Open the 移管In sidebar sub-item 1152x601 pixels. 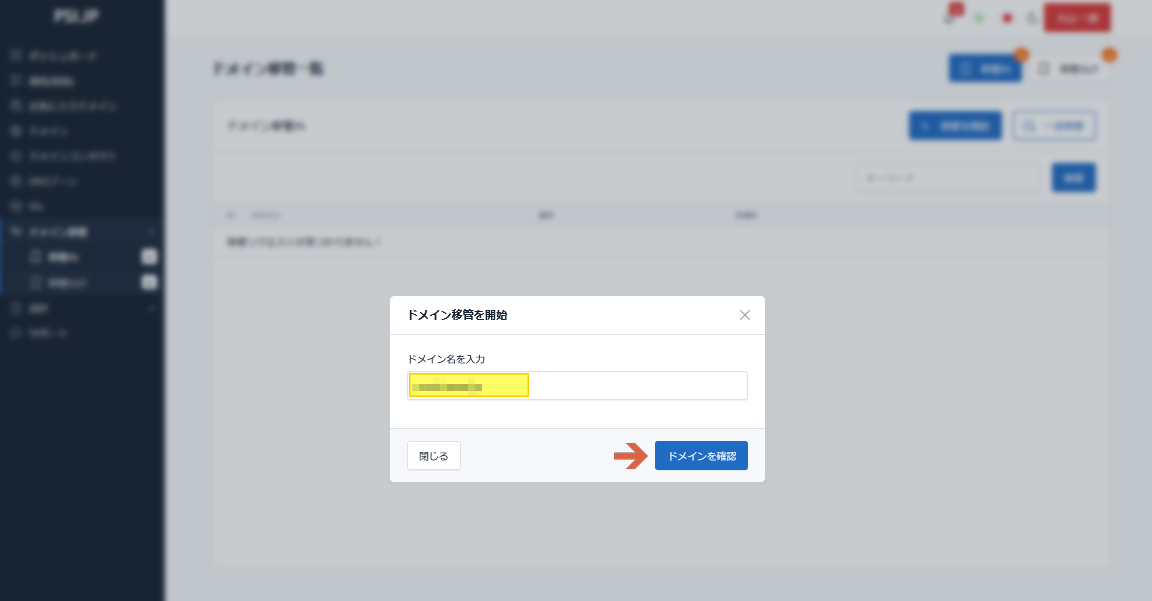(x=63, y=258)
